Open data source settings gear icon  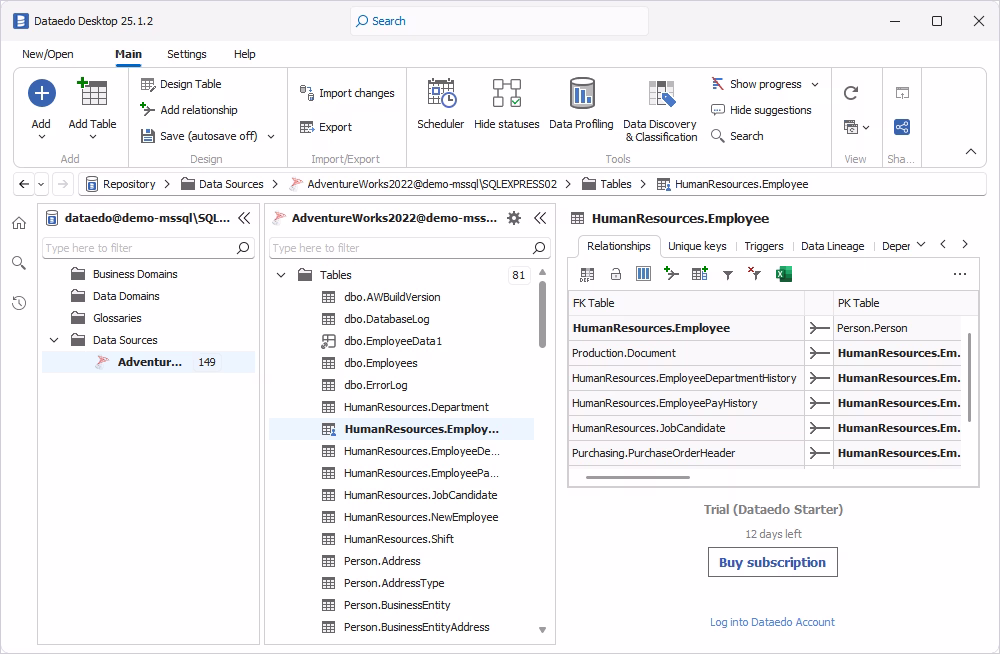[514, 218]
